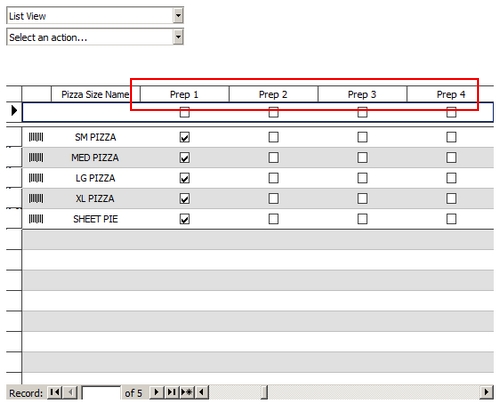
Task: Jump to the last record
Action: (172, 392)
